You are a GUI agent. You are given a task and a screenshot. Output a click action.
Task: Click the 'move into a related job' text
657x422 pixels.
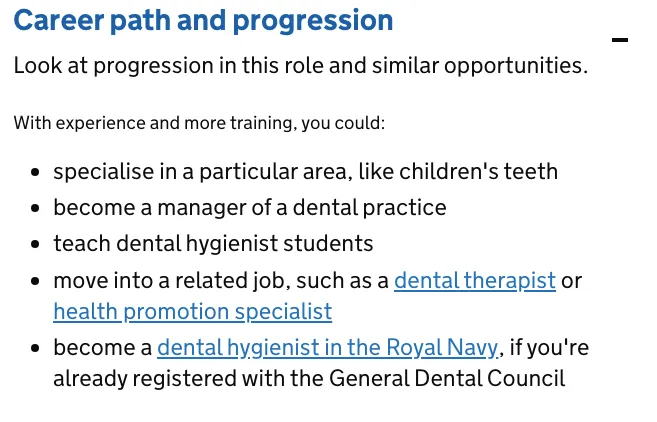(x=221, y=280)
